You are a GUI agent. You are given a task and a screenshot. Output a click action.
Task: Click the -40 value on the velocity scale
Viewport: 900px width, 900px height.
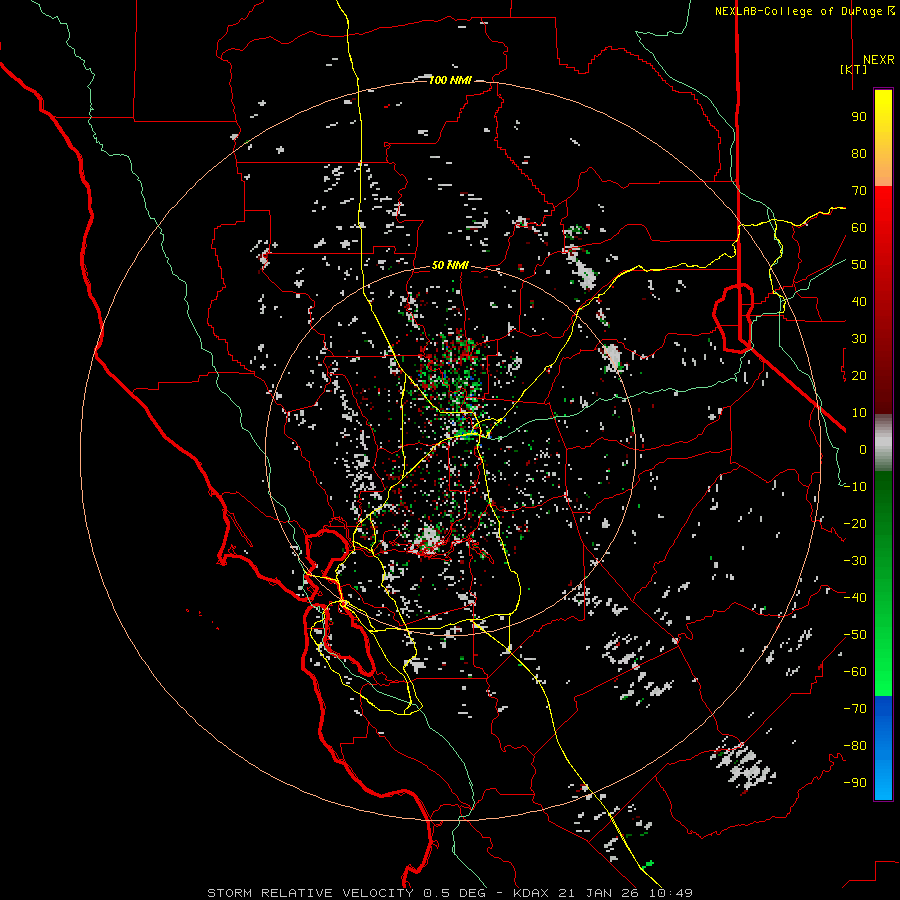tap(855, 598)
